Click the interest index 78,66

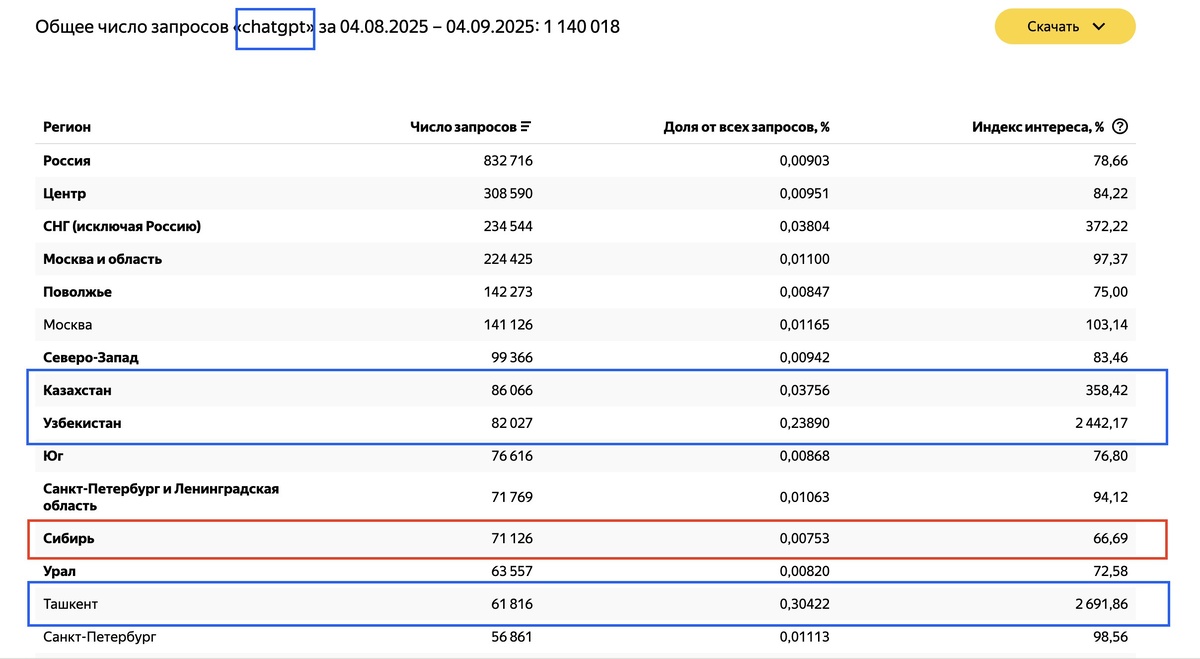pyautogui.click(x=1110, y=160)
